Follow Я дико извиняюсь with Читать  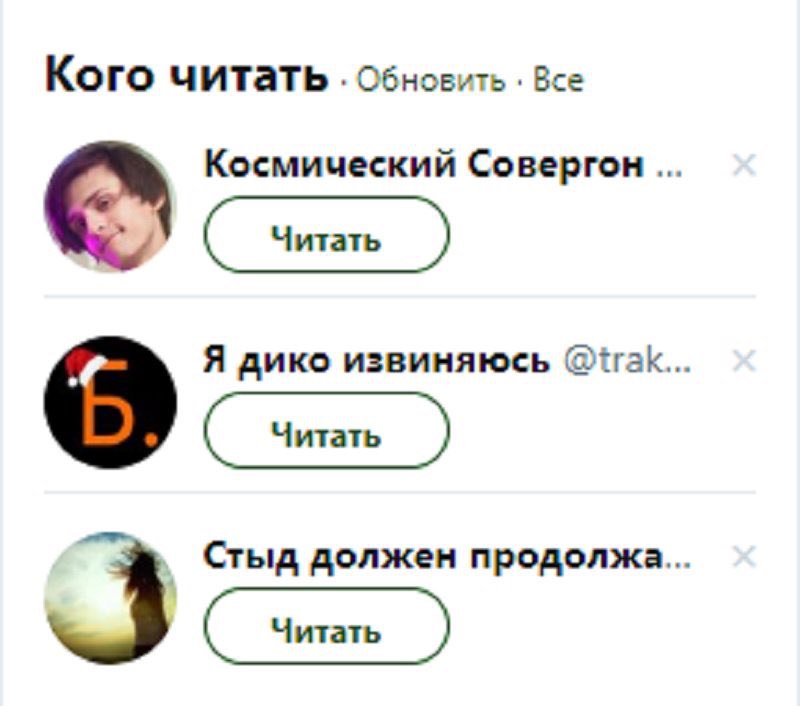[x=327, y=430]
